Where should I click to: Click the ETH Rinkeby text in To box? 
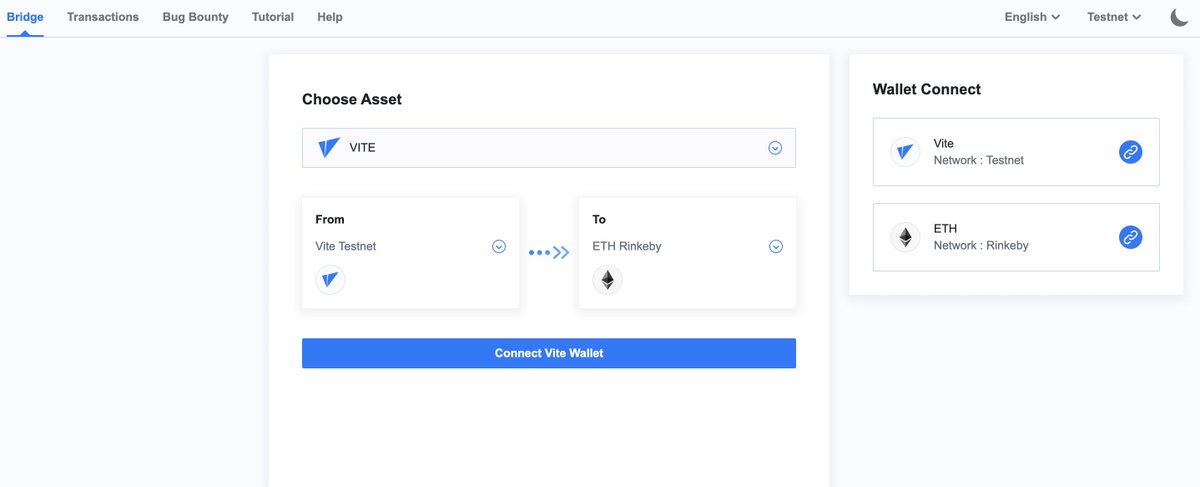point(627,246)
